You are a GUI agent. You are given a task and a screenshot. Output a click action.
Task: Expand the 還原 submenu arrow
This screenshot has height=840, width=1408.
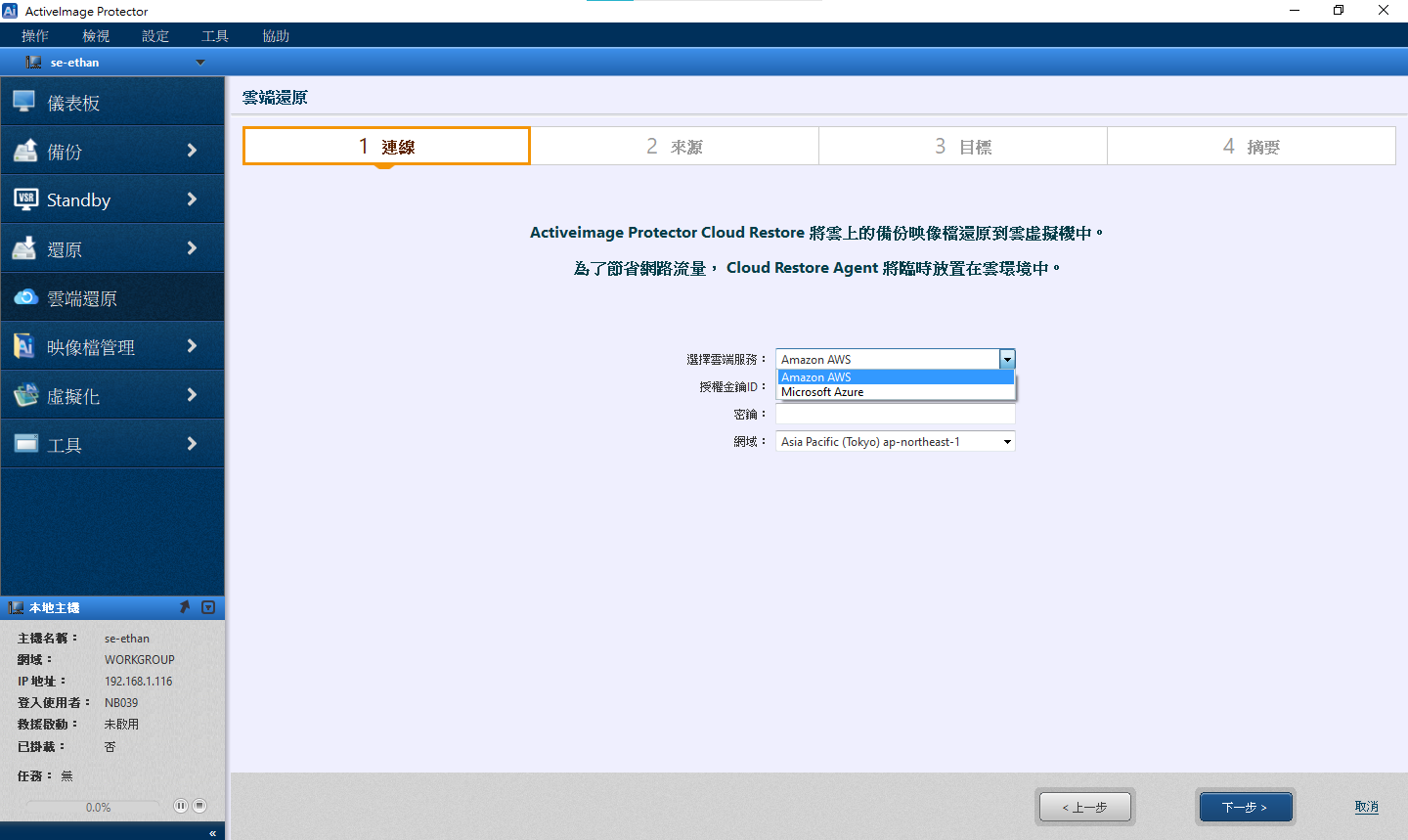coord(192,248)
